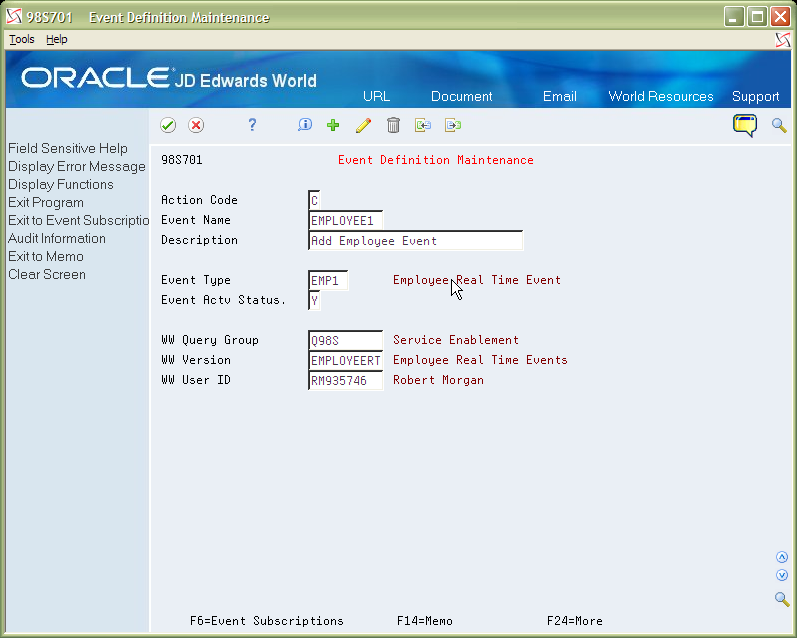Click the Event Actv Status field

tap(314, 300)
